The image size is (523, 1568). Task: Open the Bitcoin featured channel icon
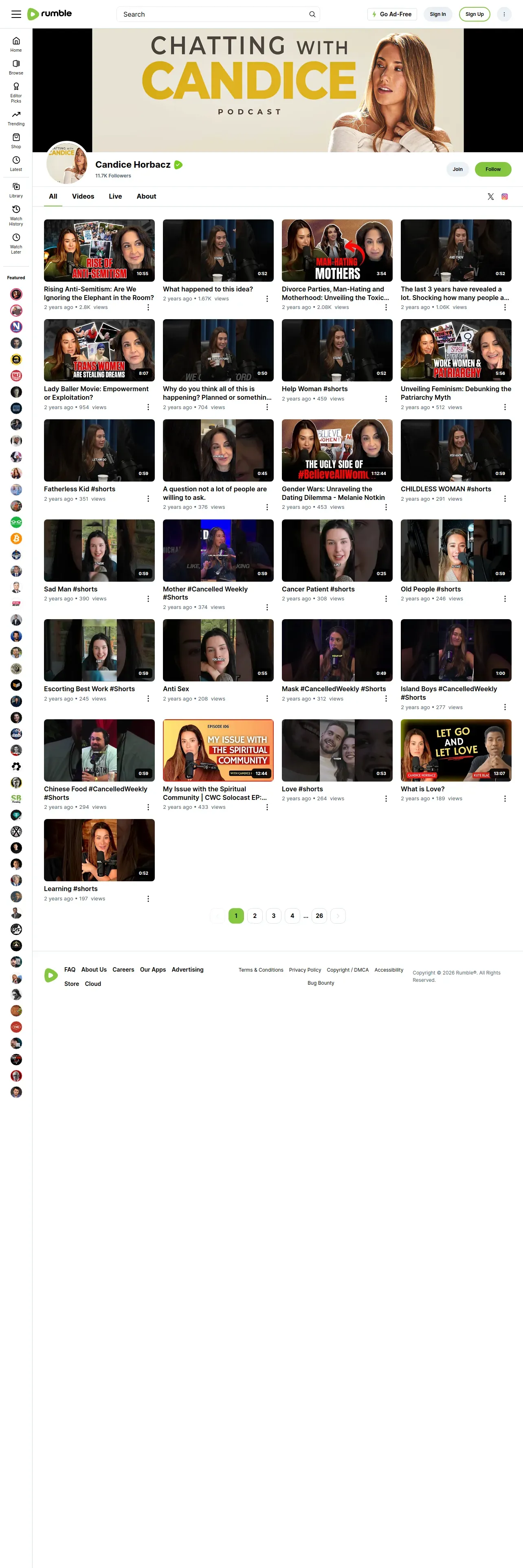[x=16, y=539]
